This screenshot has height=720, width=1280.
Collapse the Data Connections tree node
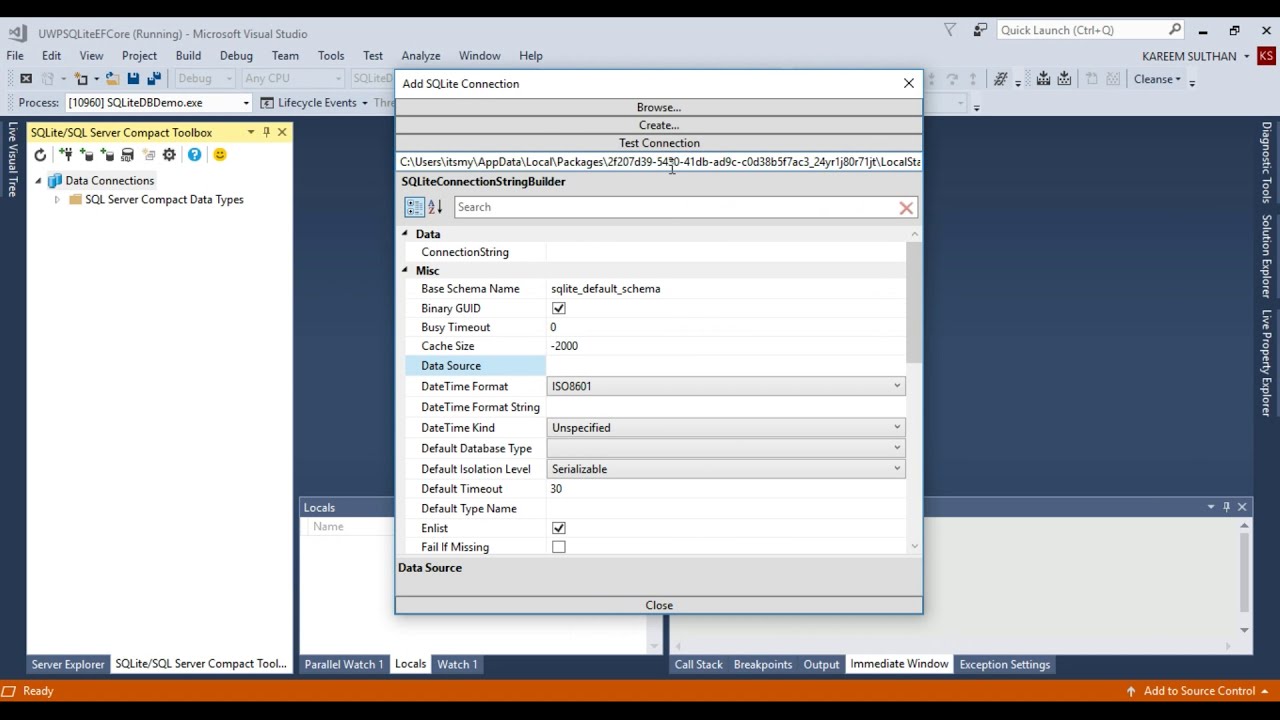[x=38, y=181]
